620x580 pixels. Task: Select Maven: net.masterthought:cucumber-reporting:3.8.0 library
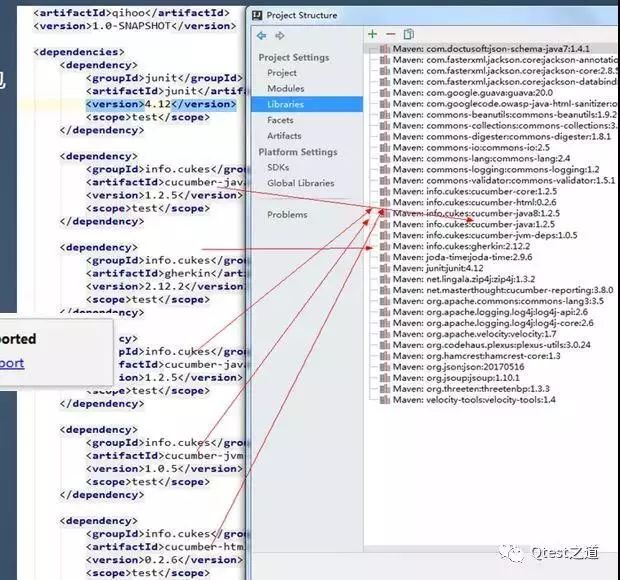pos(503,290)
